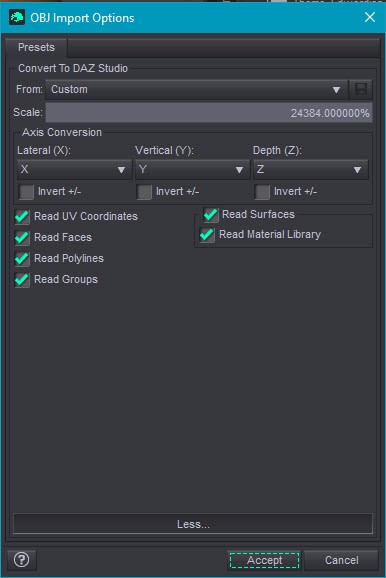This screenshot has width=386, height=578.
Task: Click the OBJ Import Options title text
Action: click(82, 18)
